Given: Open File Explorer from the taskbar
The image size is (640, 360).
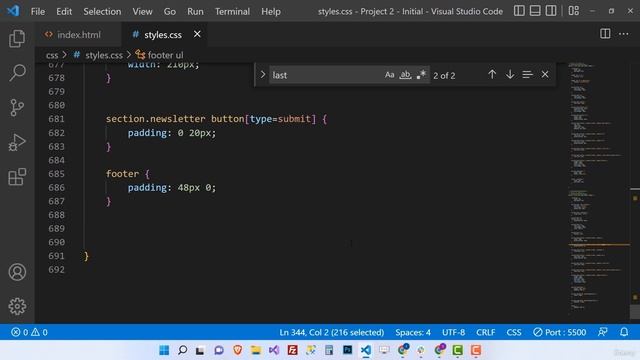Looking at the screenshot, I should click(x=256, y=350).
